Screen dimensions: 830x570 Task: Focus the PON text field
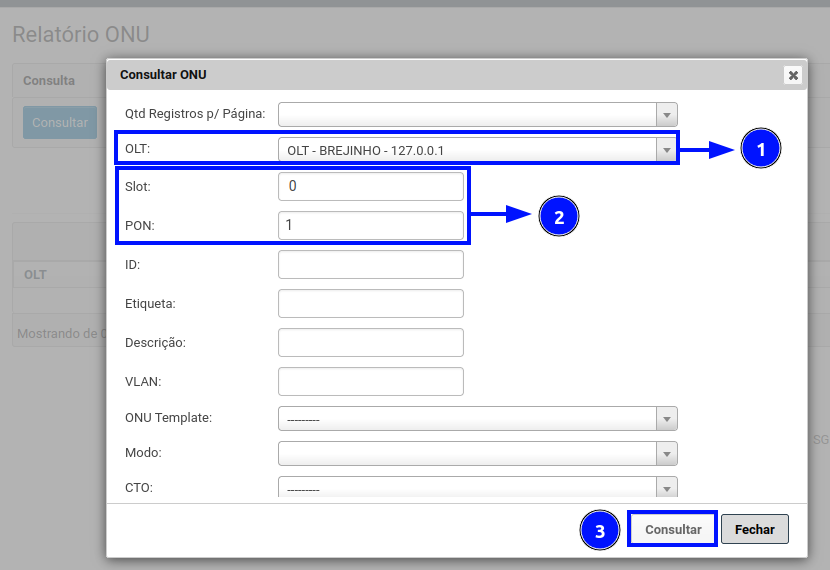(x=371, y=225)
